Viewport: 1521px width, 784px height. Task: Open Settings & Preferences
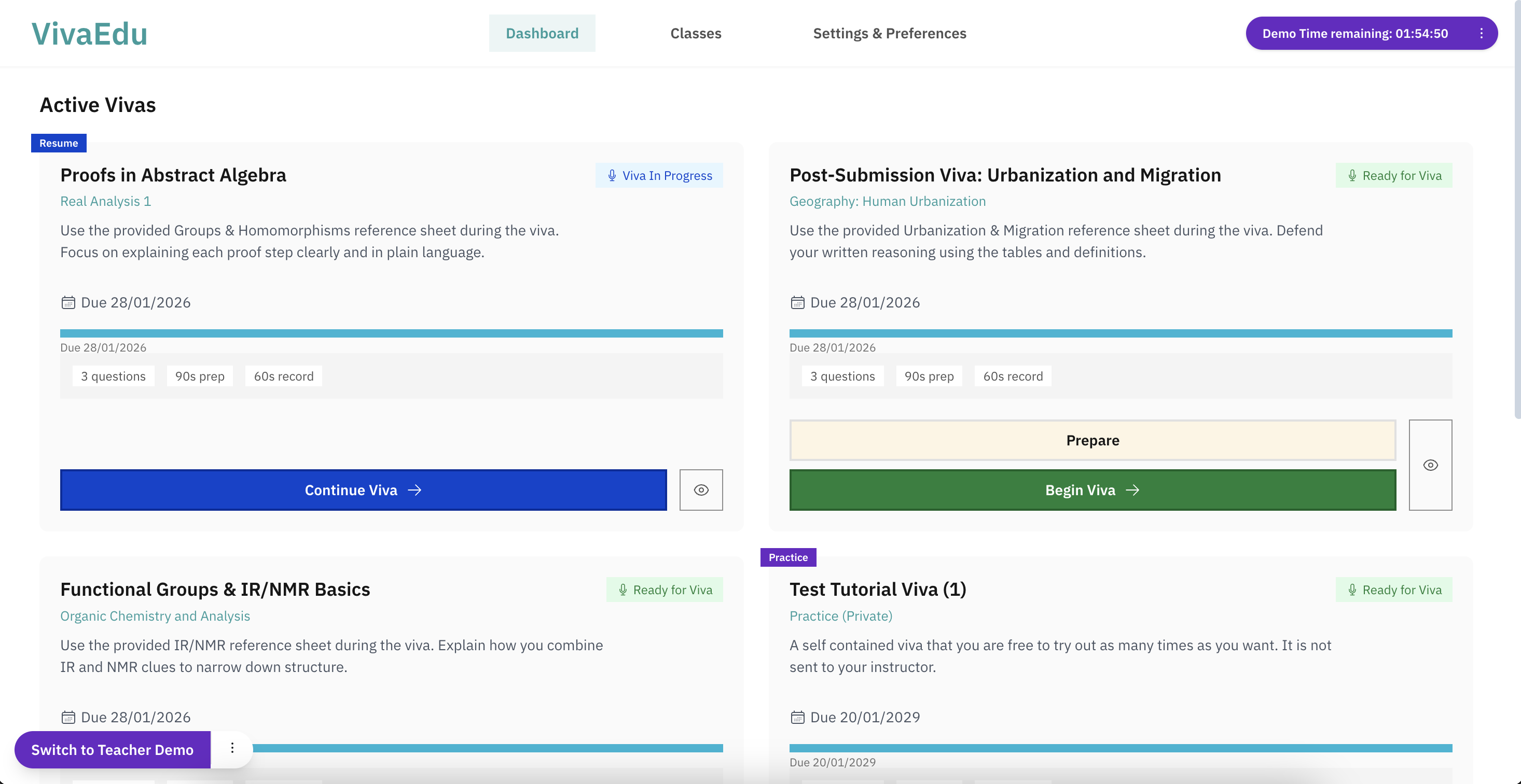tap(889, 33)
